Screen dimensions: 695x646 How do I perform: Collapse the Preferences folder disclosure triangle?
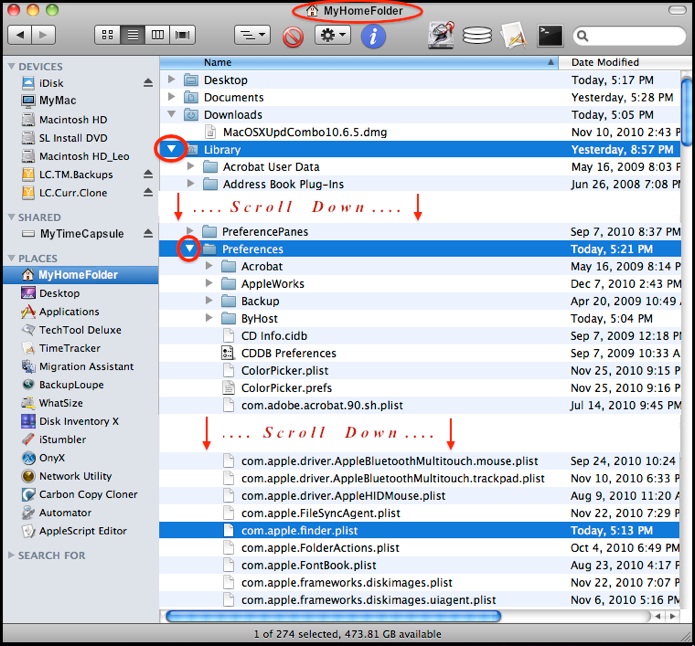189,248
